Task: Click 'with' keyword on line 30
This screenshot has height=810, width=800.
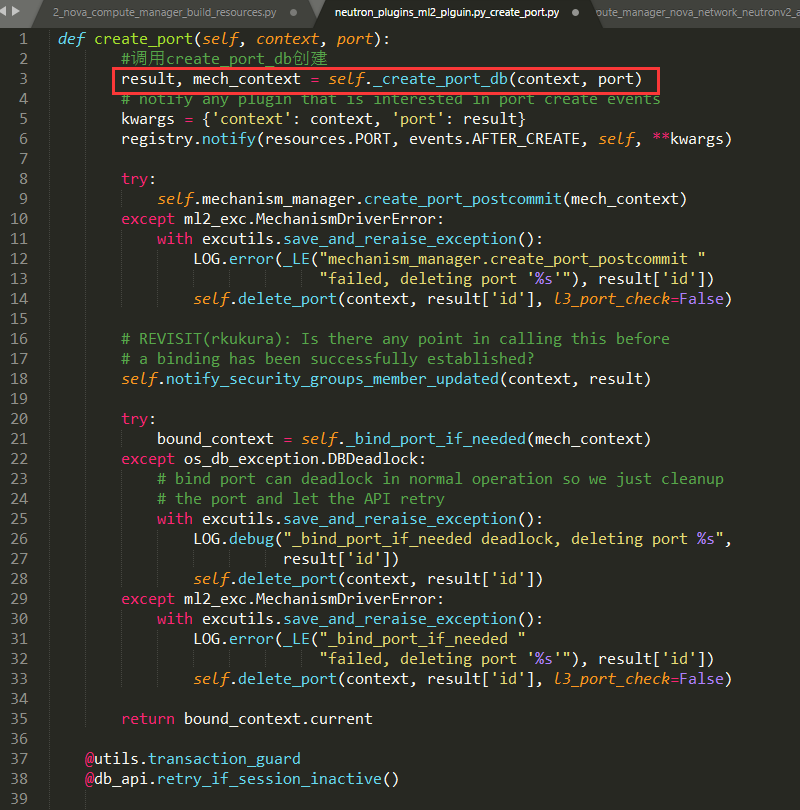Action: 175,619
